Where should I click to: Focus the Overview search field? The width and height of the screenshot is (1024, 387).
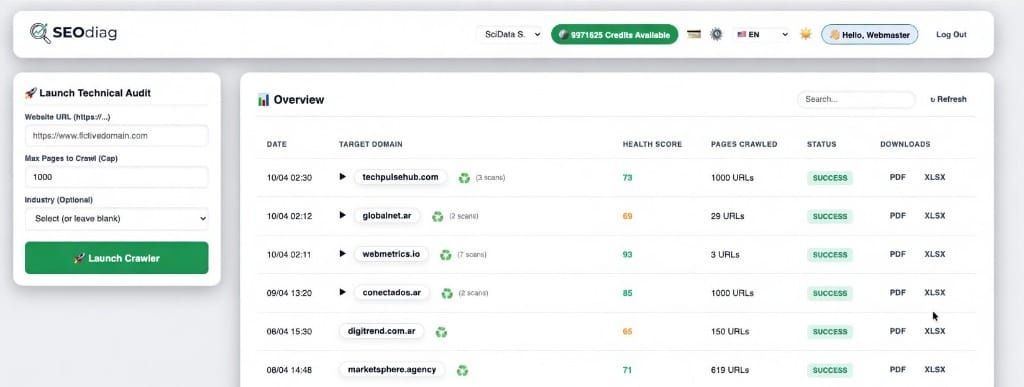coord(856,99)
